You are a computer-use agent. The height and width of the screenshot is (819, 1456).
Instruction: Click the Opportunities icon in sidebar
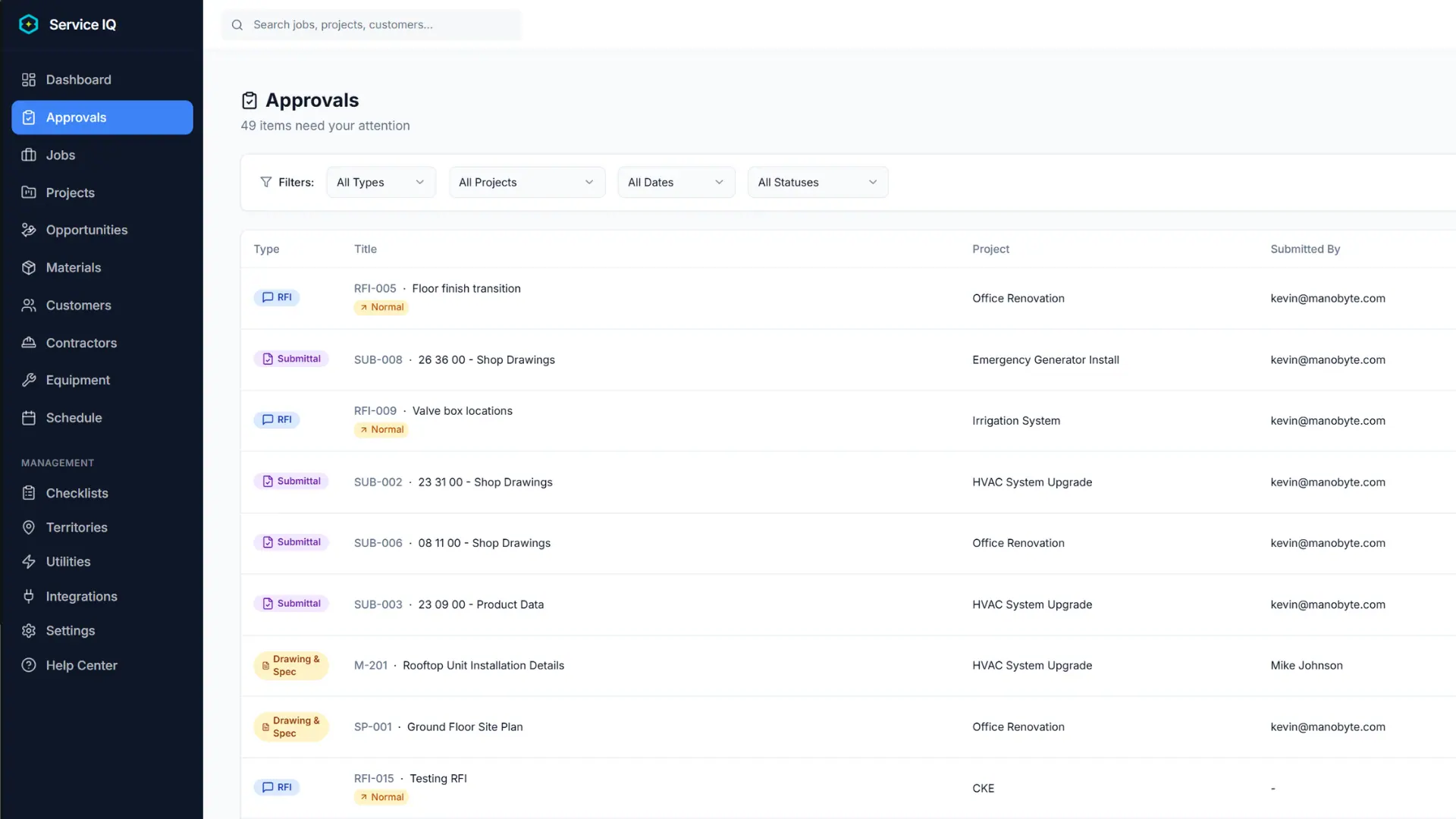[x=29, y=230]
